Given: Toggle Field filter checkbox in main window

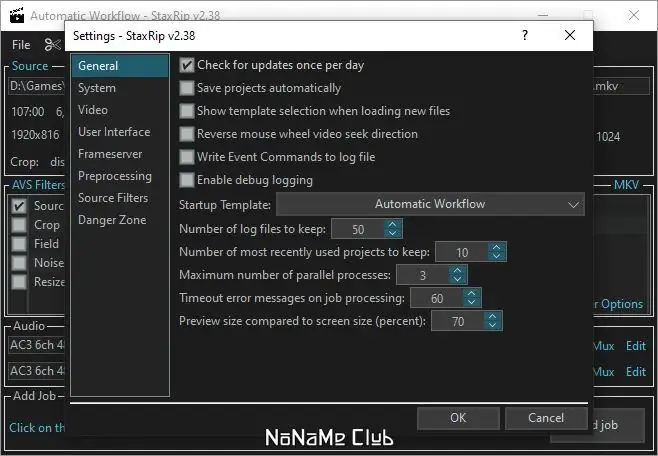Looking at the screenshot, I should pos(18,244).
